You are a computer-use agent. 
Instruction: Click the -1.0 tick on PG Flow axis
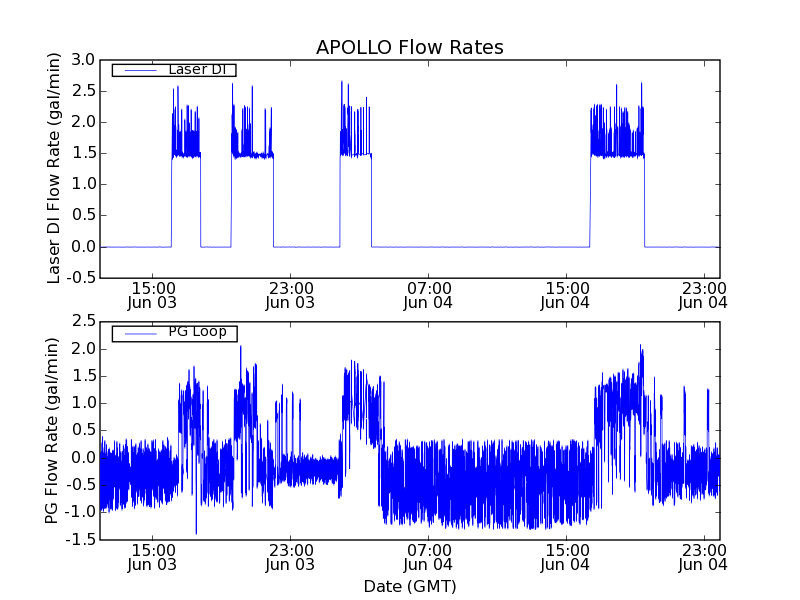(81, 512)
